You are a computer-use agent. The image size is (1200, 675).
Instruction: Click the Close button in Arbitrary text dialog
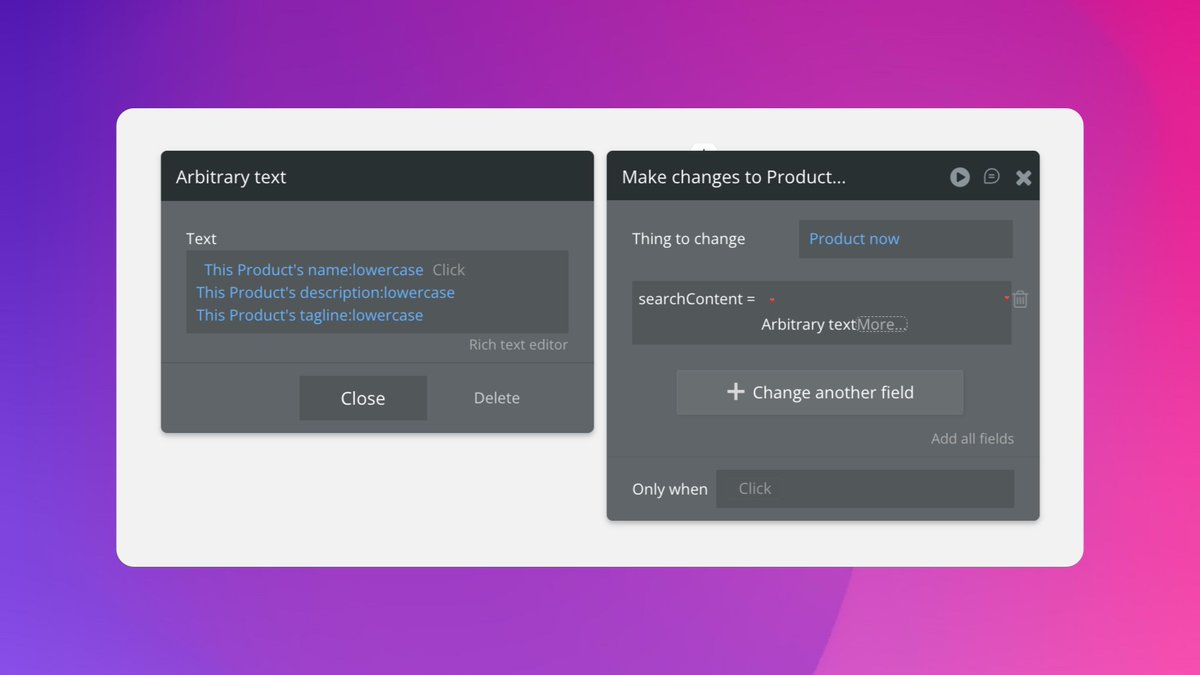[363, 398]
